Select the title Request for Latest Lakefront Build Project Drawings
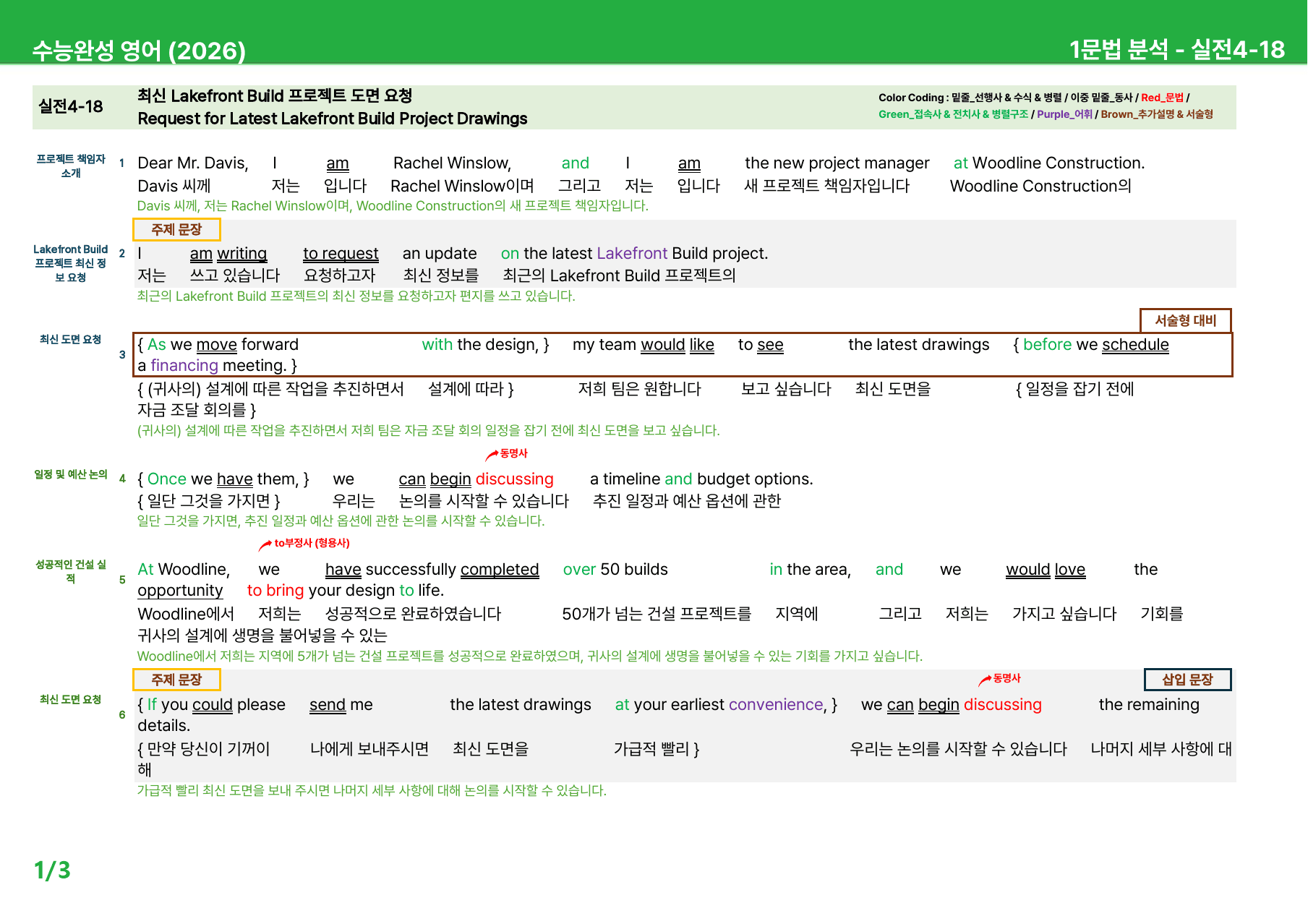The height and width of the screenshot is (924, 1308). 333,119
